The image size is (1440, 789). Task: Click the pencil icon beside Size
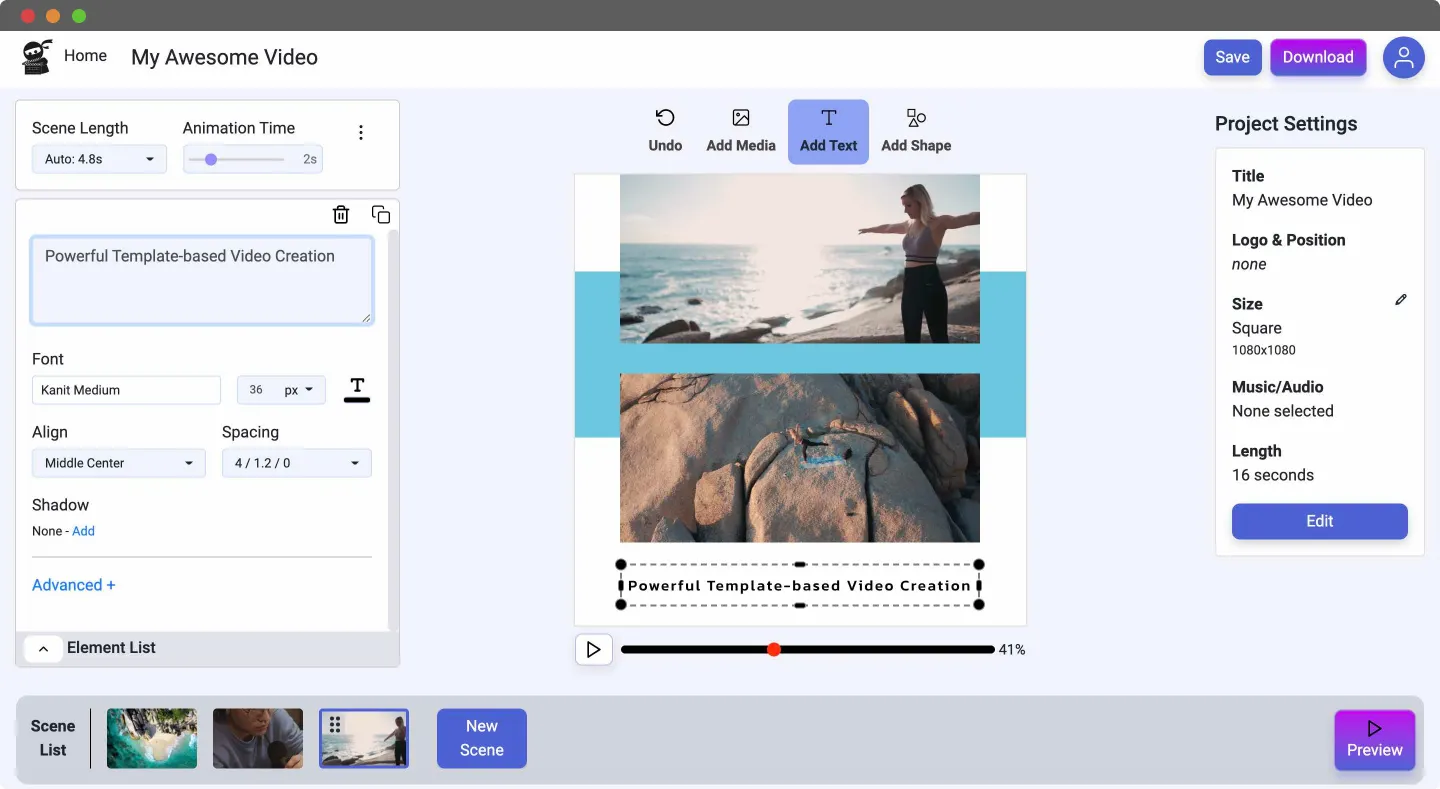[x=1401, y=300]
